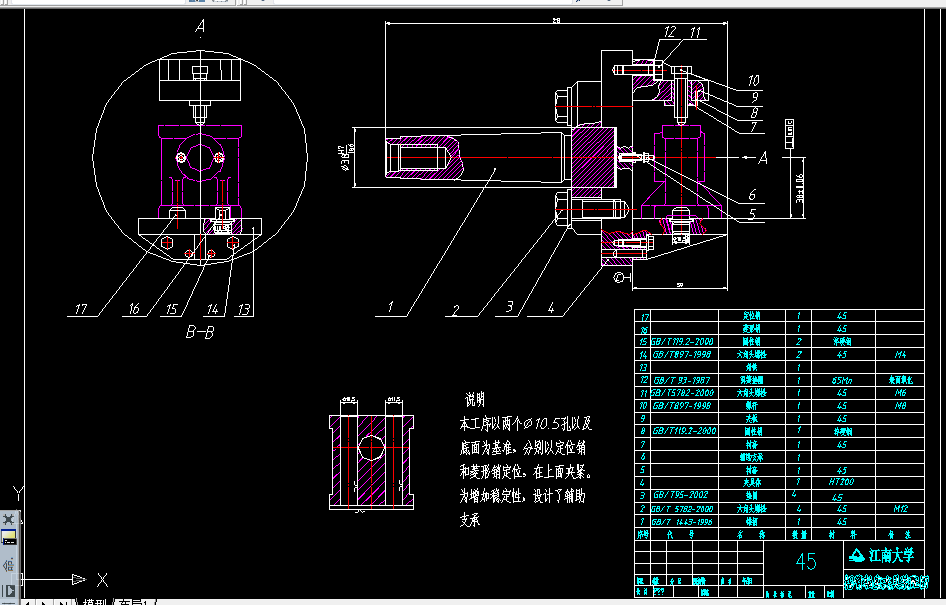Select callout number 16 in view B-B
Image resolution: width=946 pixels, height=605 pixels.
pos(134,309)
